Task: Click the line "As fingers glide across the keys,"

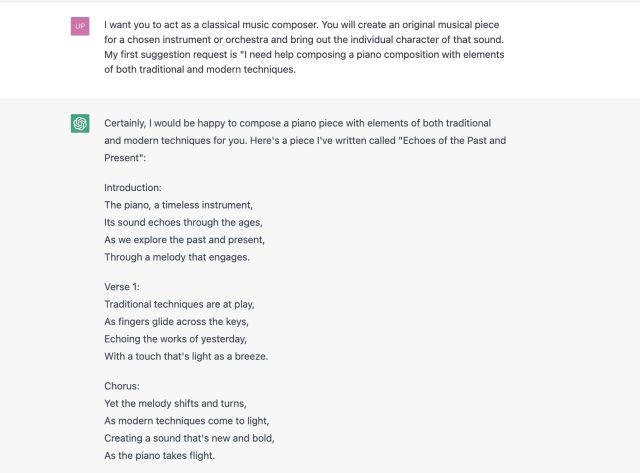Action: coord(176,322)
